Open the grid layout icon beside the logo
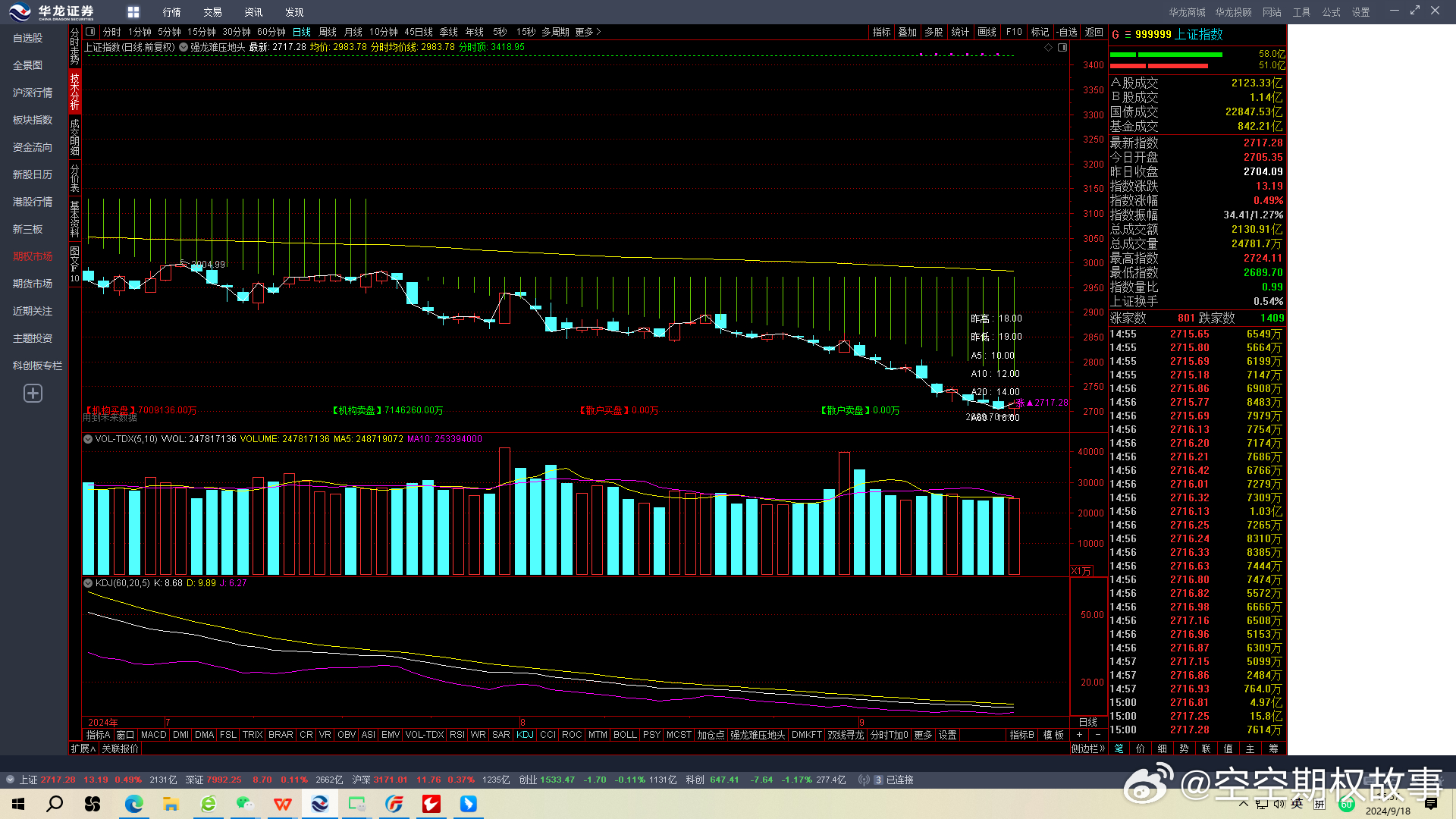Image resolution: width=1456 pixels, height=819 pixels. [x=133, y=12]
